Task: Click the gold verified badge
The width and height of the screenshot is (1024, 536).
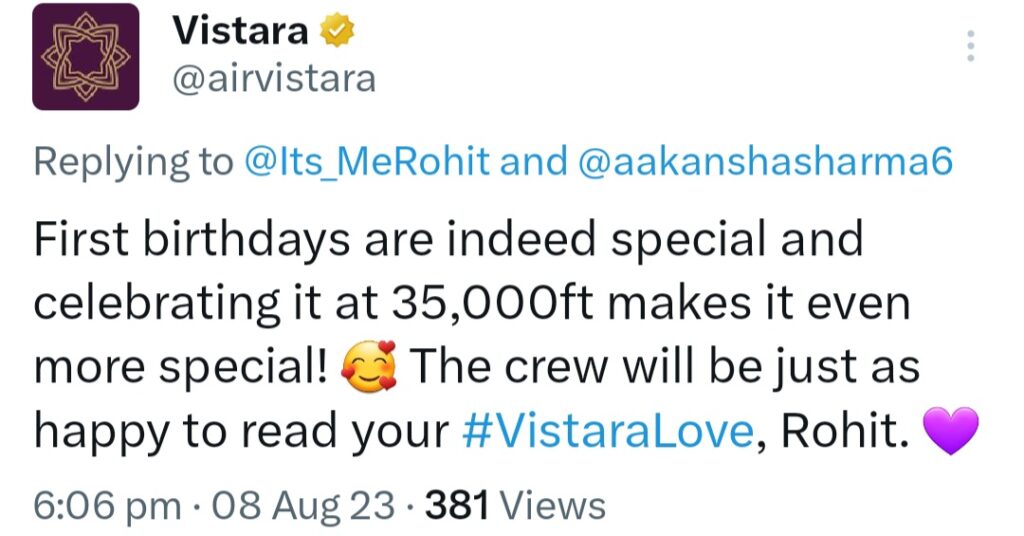Action: tap(337, 31)
